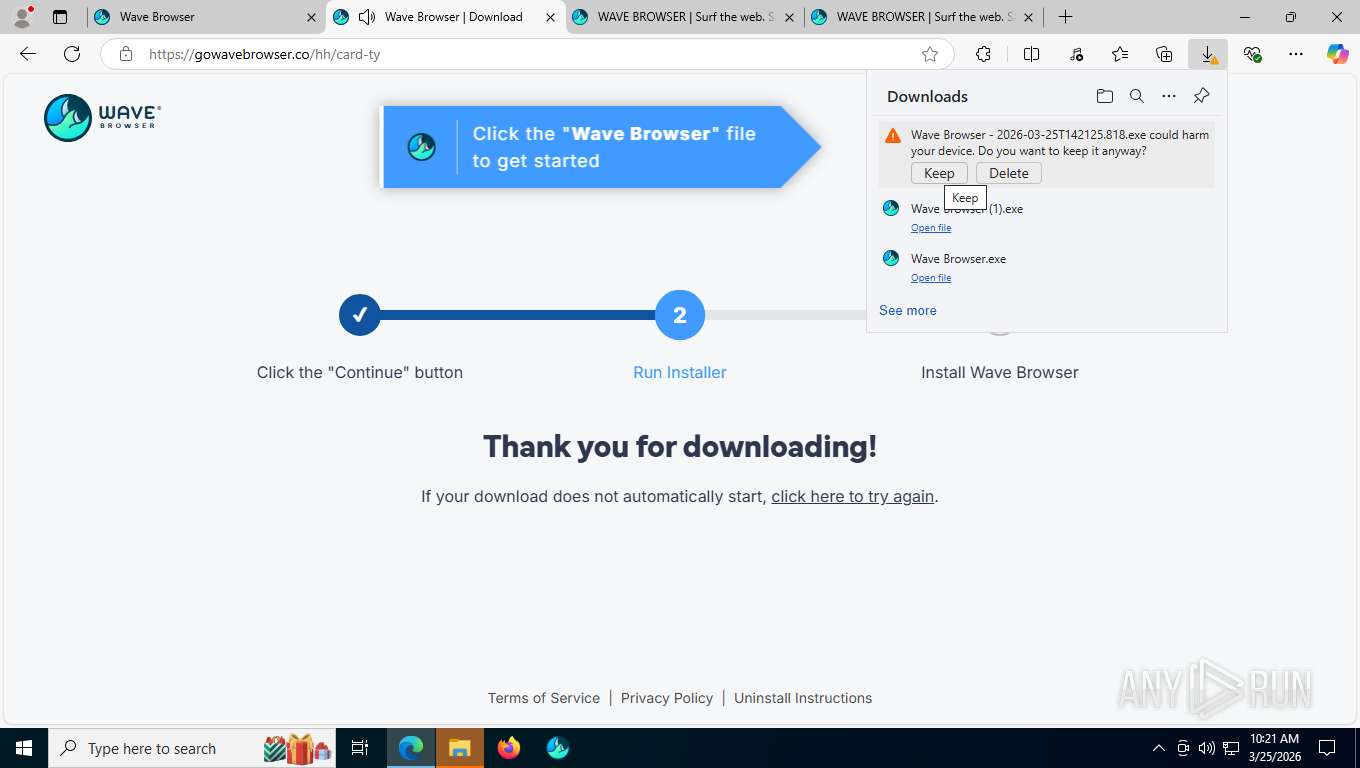
Task: Open more options ellipsis in Downloads panel
Action: (1168, 96)
